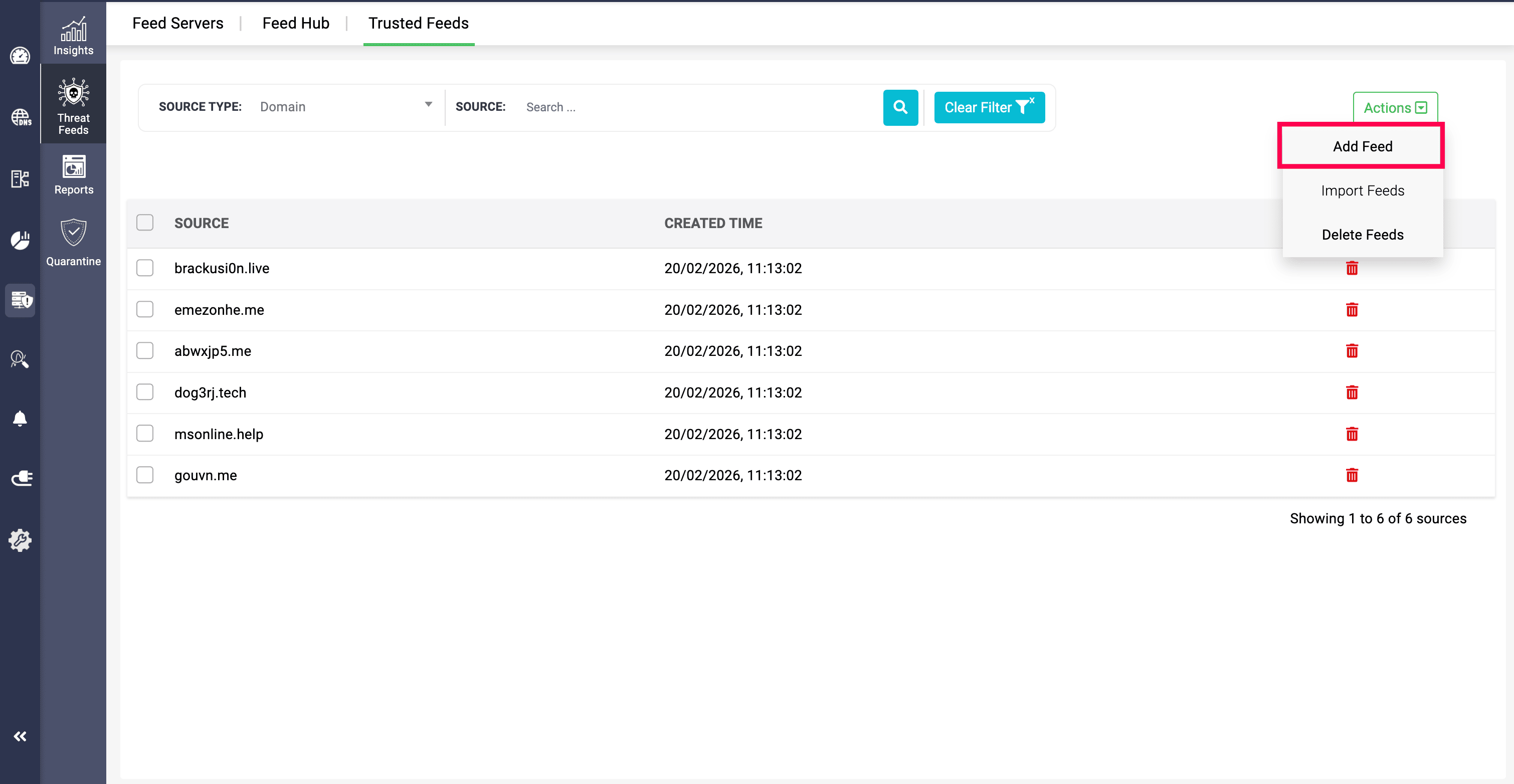Toggle the Actions dropdown button
Screen dimensions: 1514x784
tap(1395, 108)
